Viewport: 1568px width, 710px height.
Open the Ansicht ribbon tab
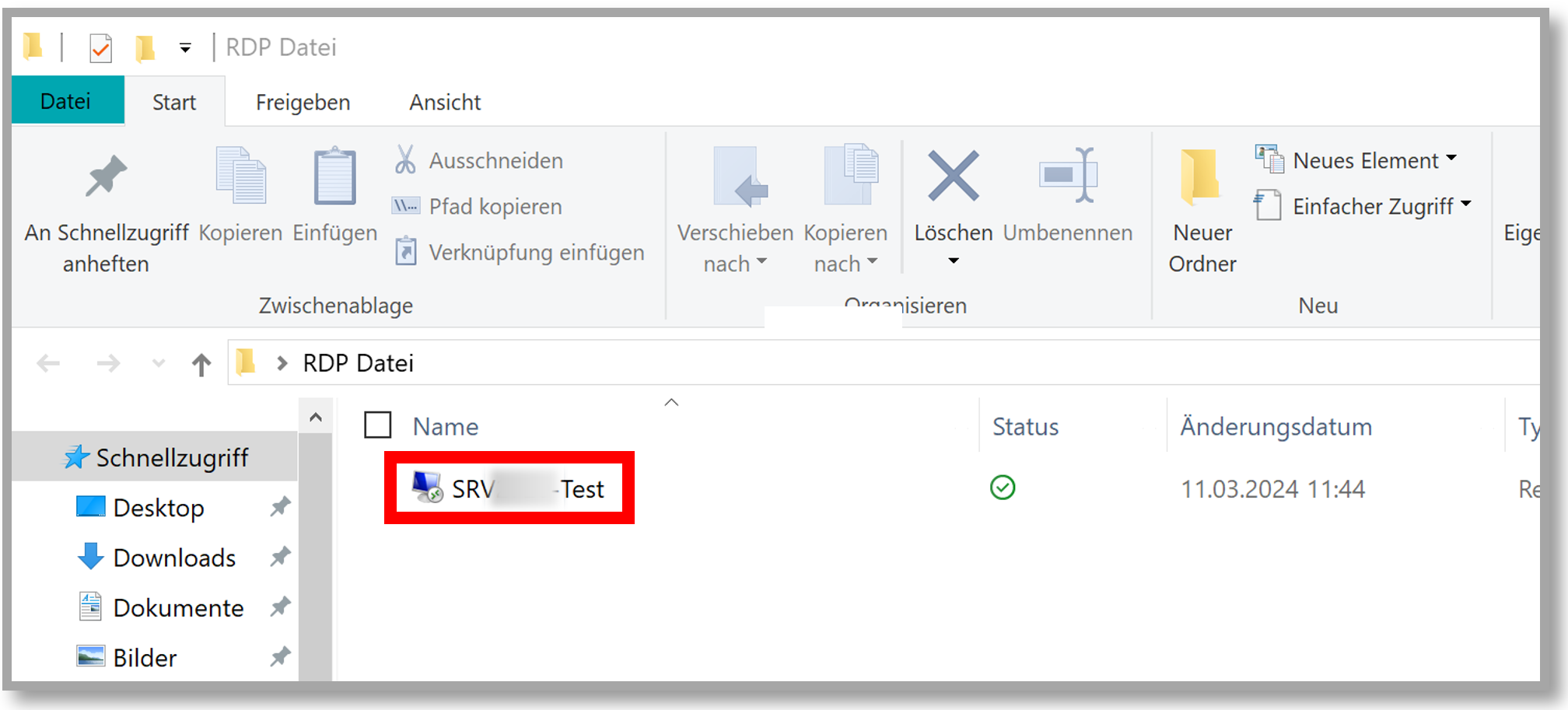[x=445, y=103]
